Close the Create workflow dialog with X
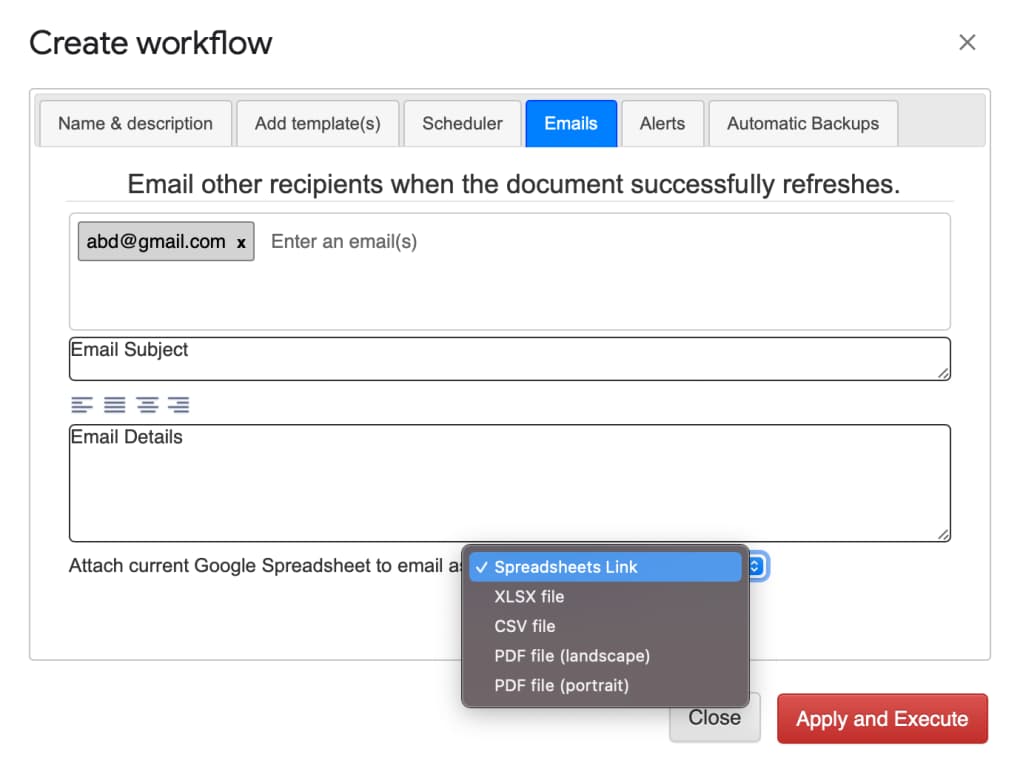Screen dimensions: 1023x780 point(966,42)
